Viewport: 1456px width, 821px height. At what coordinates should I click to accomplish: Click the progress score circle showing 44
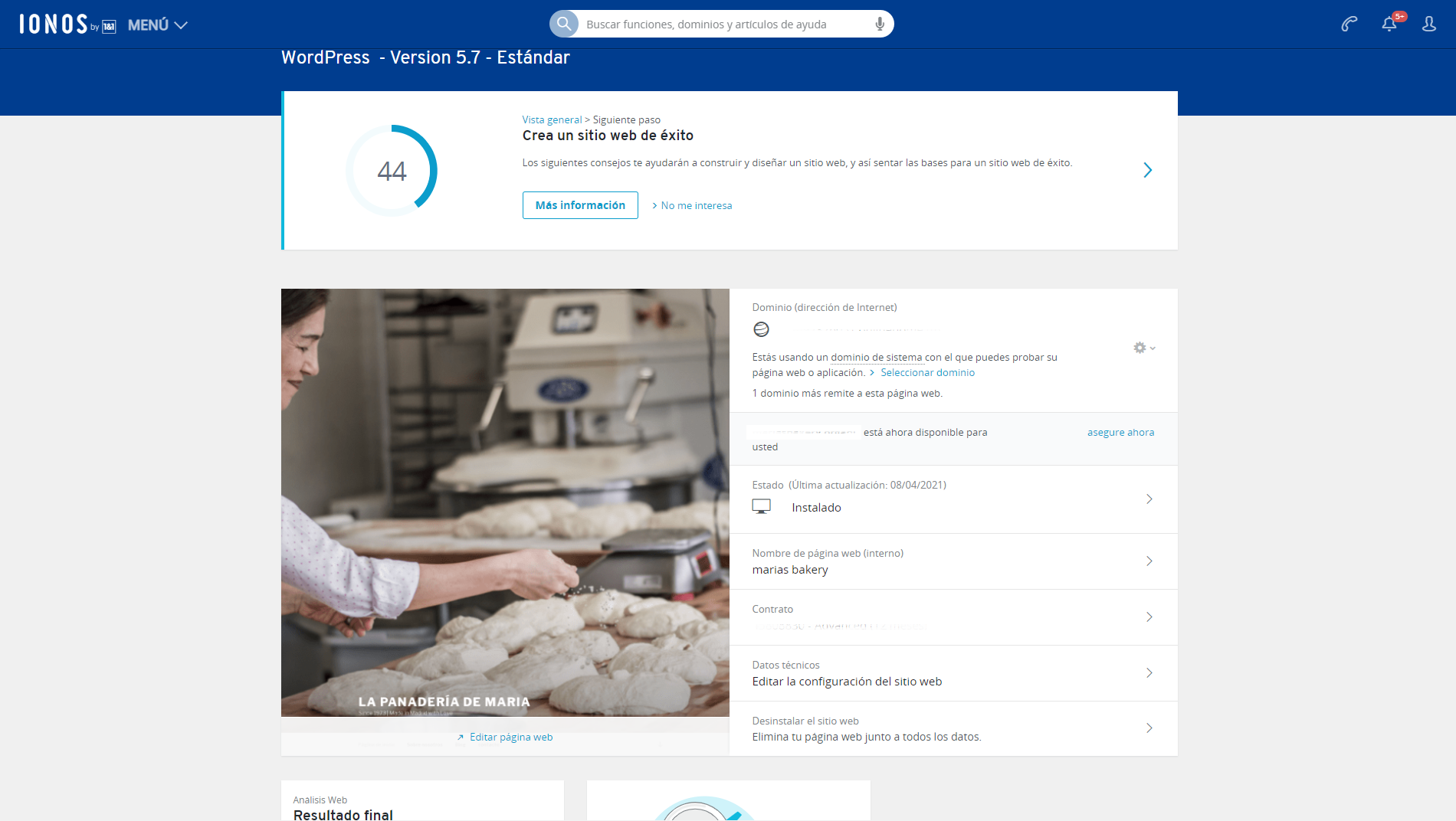coord(392,170)
